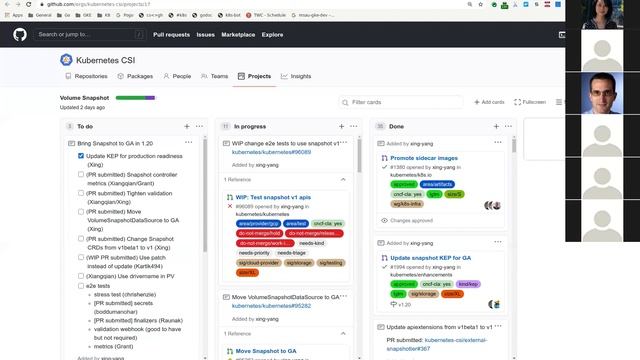Select the Projects tab
The image size is (640, 360).
(x=254, y=76)
